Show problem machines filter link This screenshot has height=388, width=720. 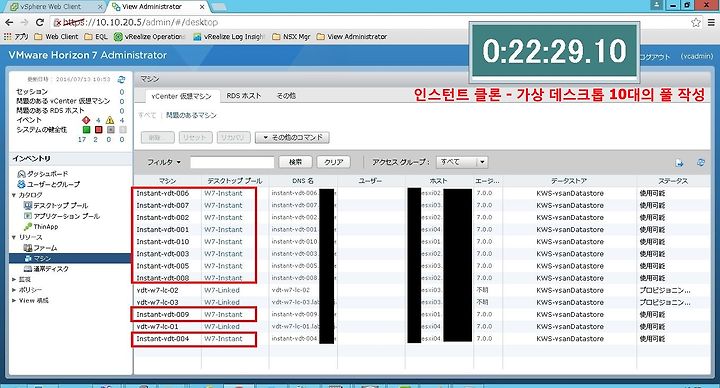pos(191,115)
